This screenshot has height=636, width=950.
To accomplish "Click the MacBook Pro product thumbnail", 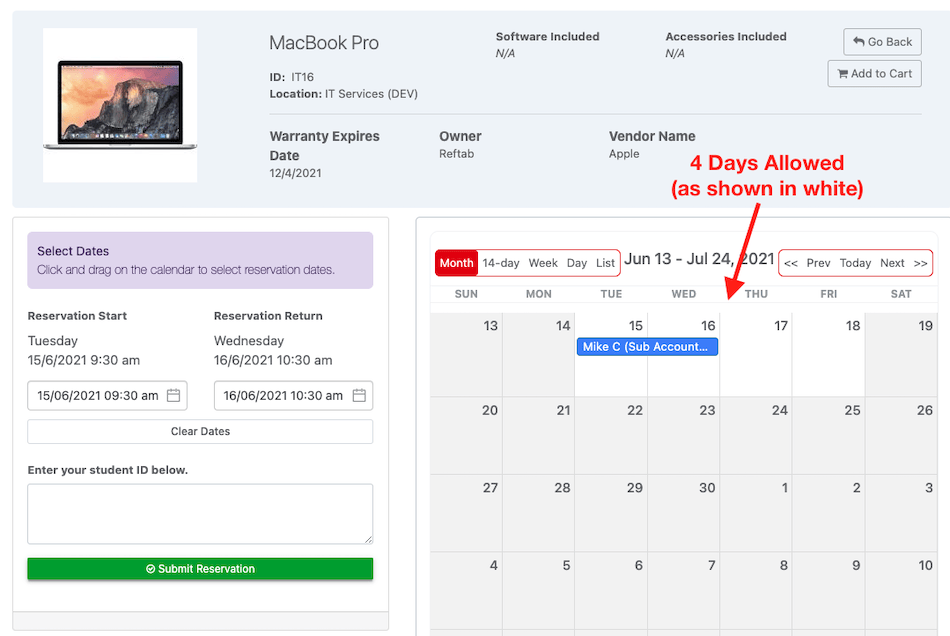I will pyautogui.click(x=119, y=105).
